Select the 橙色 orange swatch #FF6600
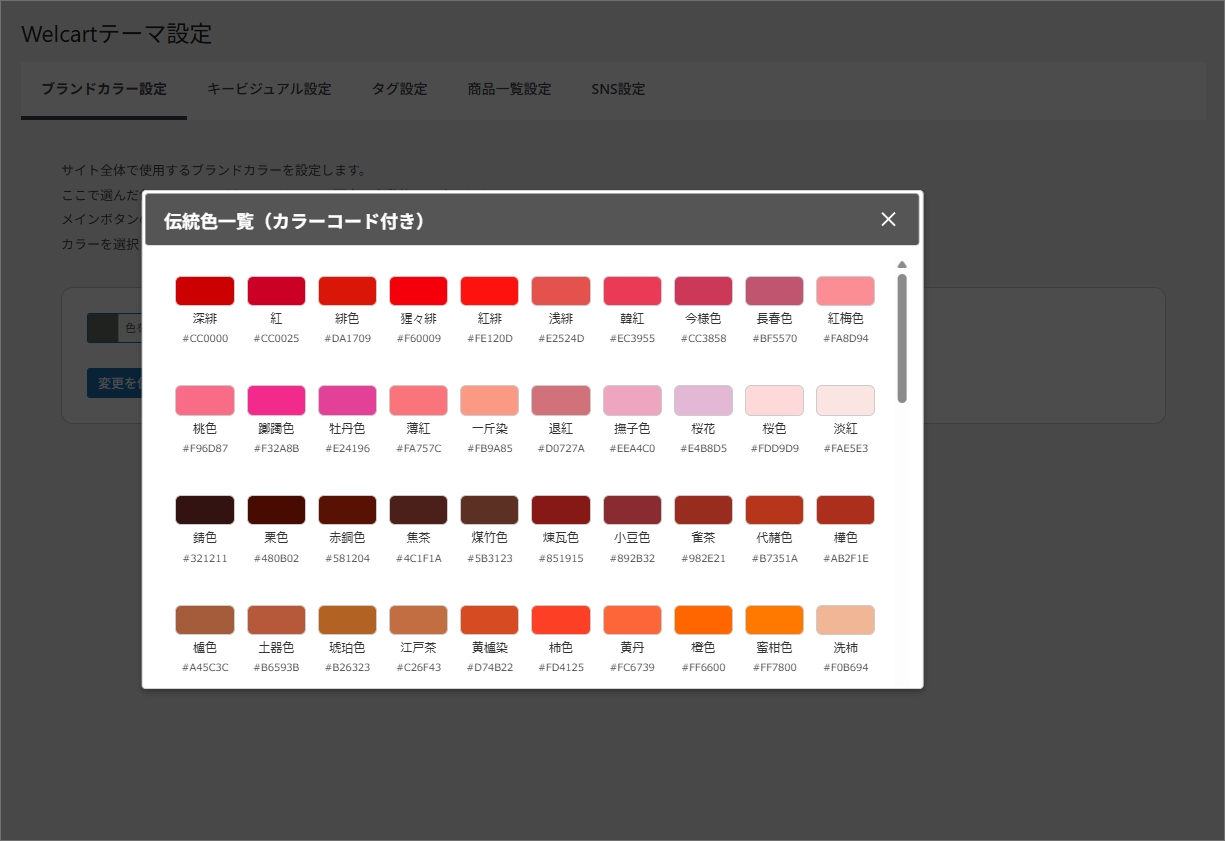Viewport: 1226px width, 841px height. (x=703, y=619)
